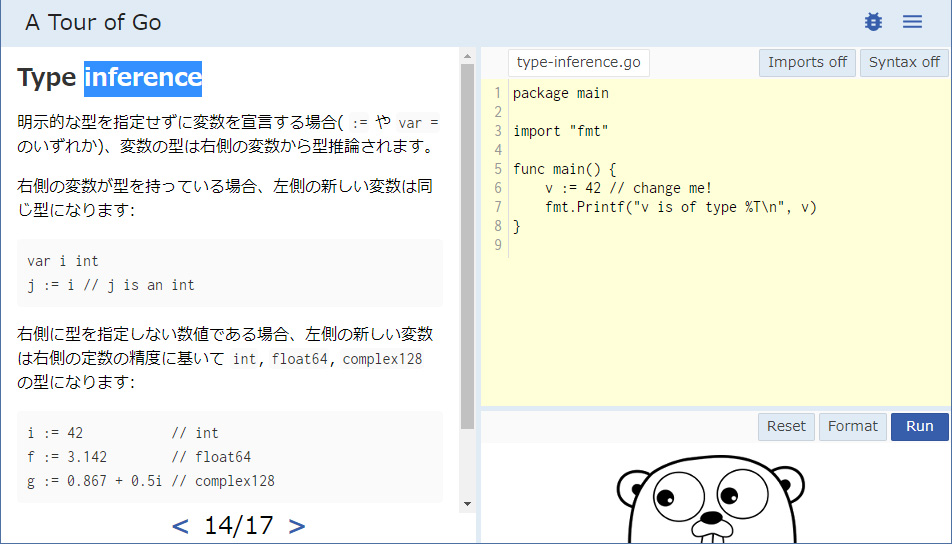
Task: Click example line 'g := 0.867 + 0.5i'
Action: pos(95,481)
